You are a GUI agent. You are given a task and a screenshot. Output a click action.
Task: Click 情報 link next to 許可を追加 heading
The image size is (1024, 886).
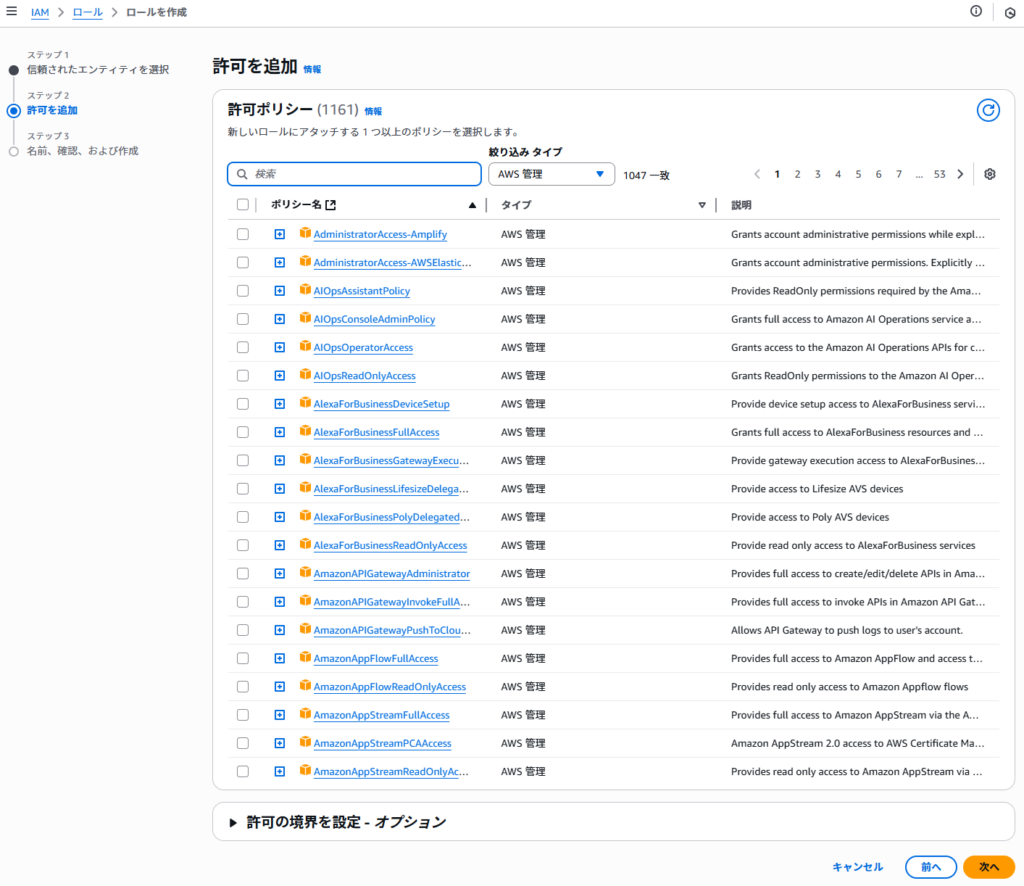pos(312,69)
